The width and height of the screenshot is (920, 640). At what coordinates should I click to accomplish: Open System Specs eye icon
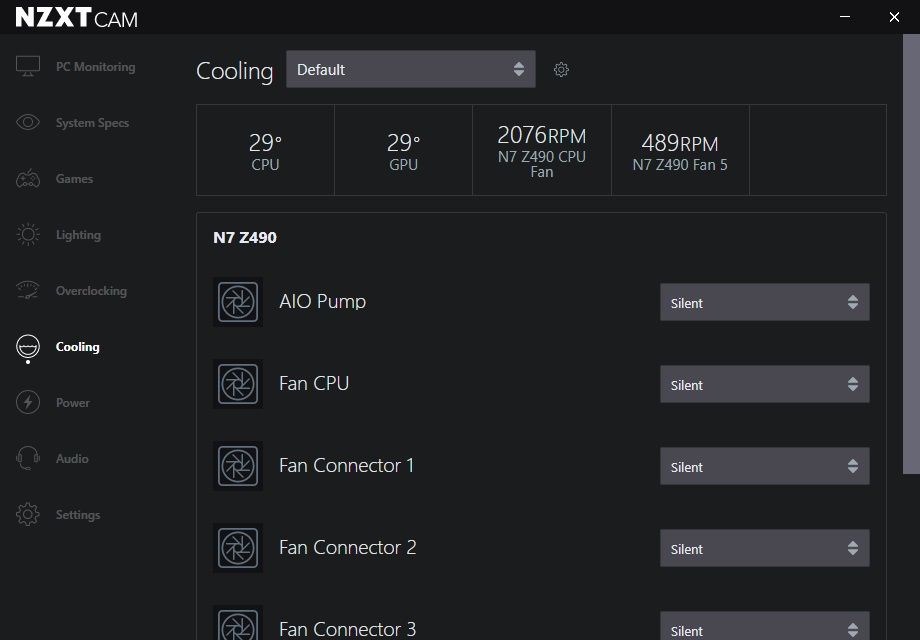click(28, 122)
